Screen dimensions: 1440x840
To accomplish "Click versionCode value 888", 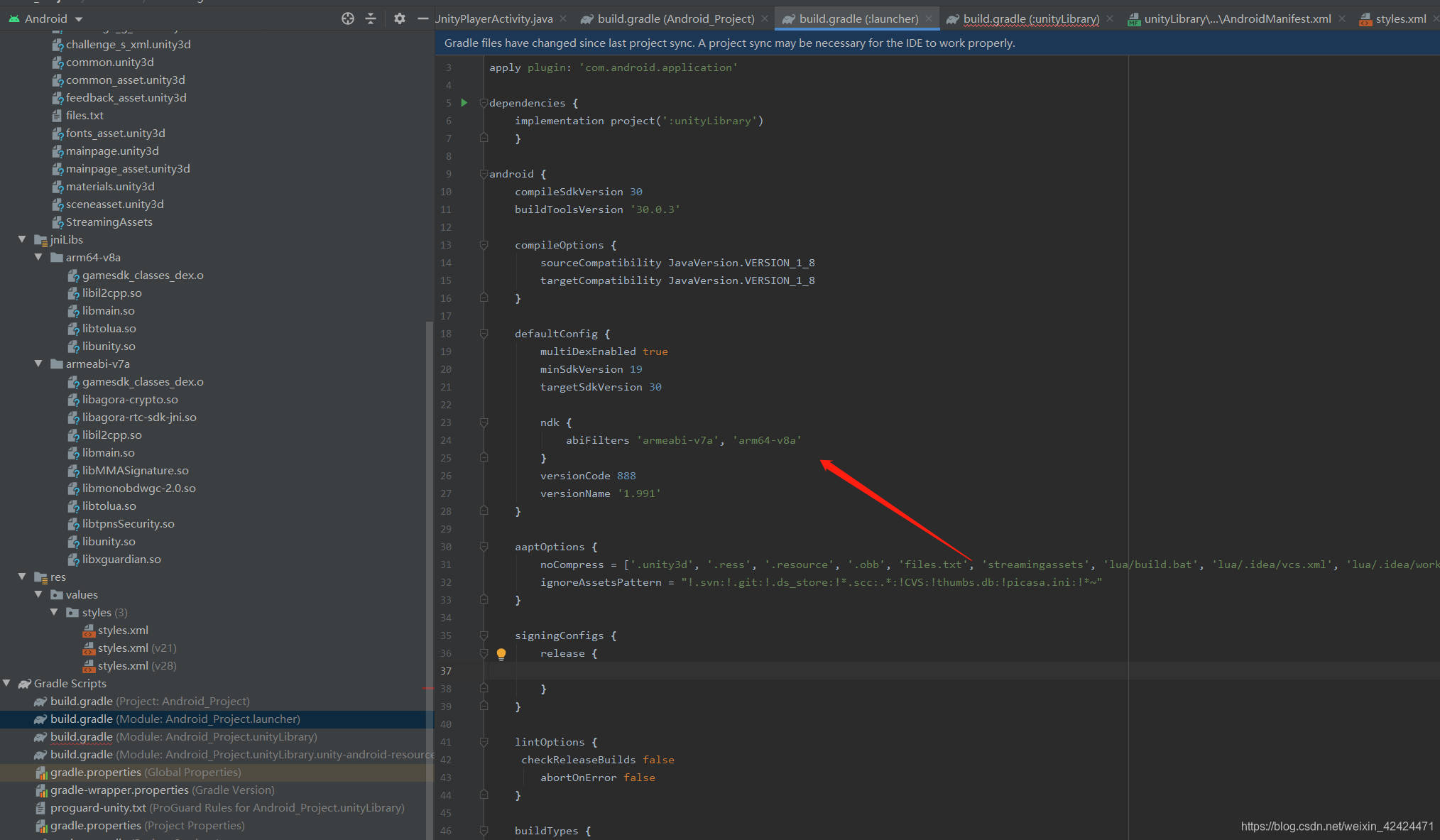I will (x=626, y=476).
